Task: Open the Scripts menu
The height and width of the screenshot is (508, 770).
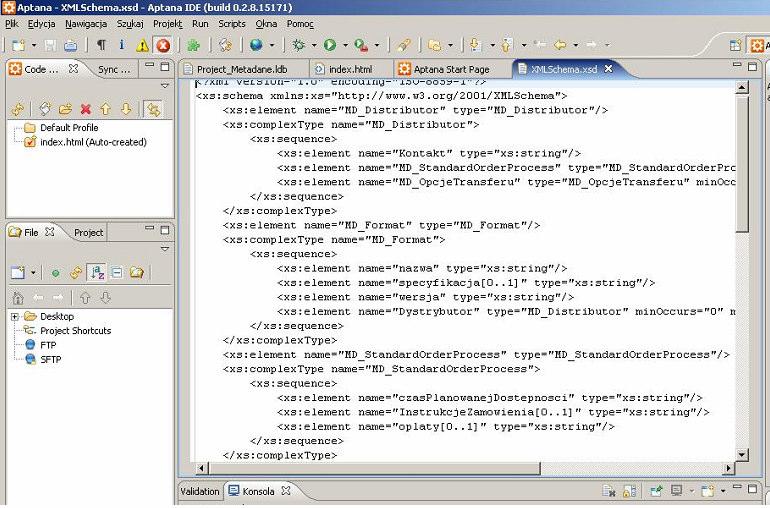Action: click(x=232, y=24)
